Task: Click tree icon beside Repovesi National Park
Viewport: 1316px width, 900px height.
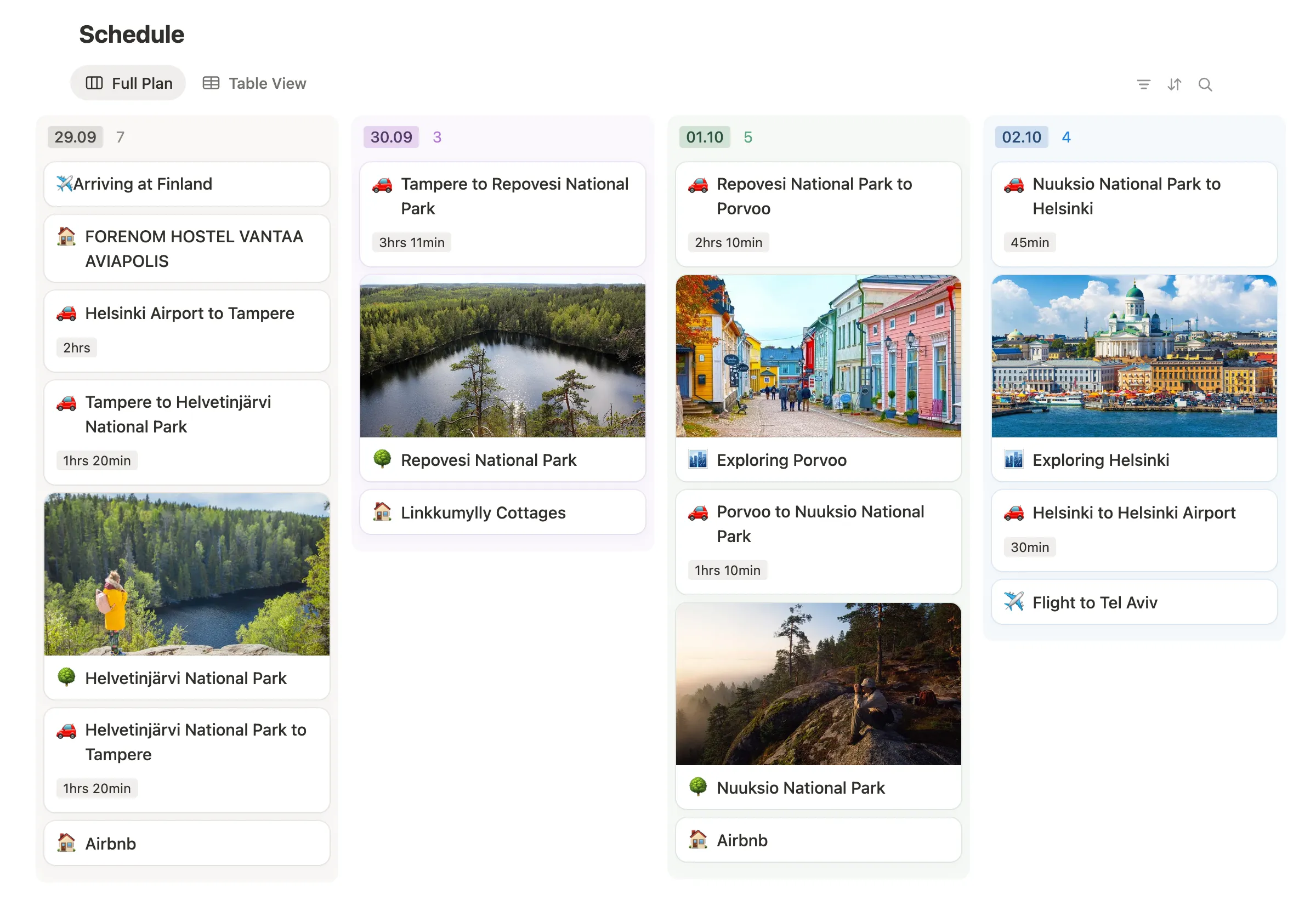Action: click(x=382, y=459)
